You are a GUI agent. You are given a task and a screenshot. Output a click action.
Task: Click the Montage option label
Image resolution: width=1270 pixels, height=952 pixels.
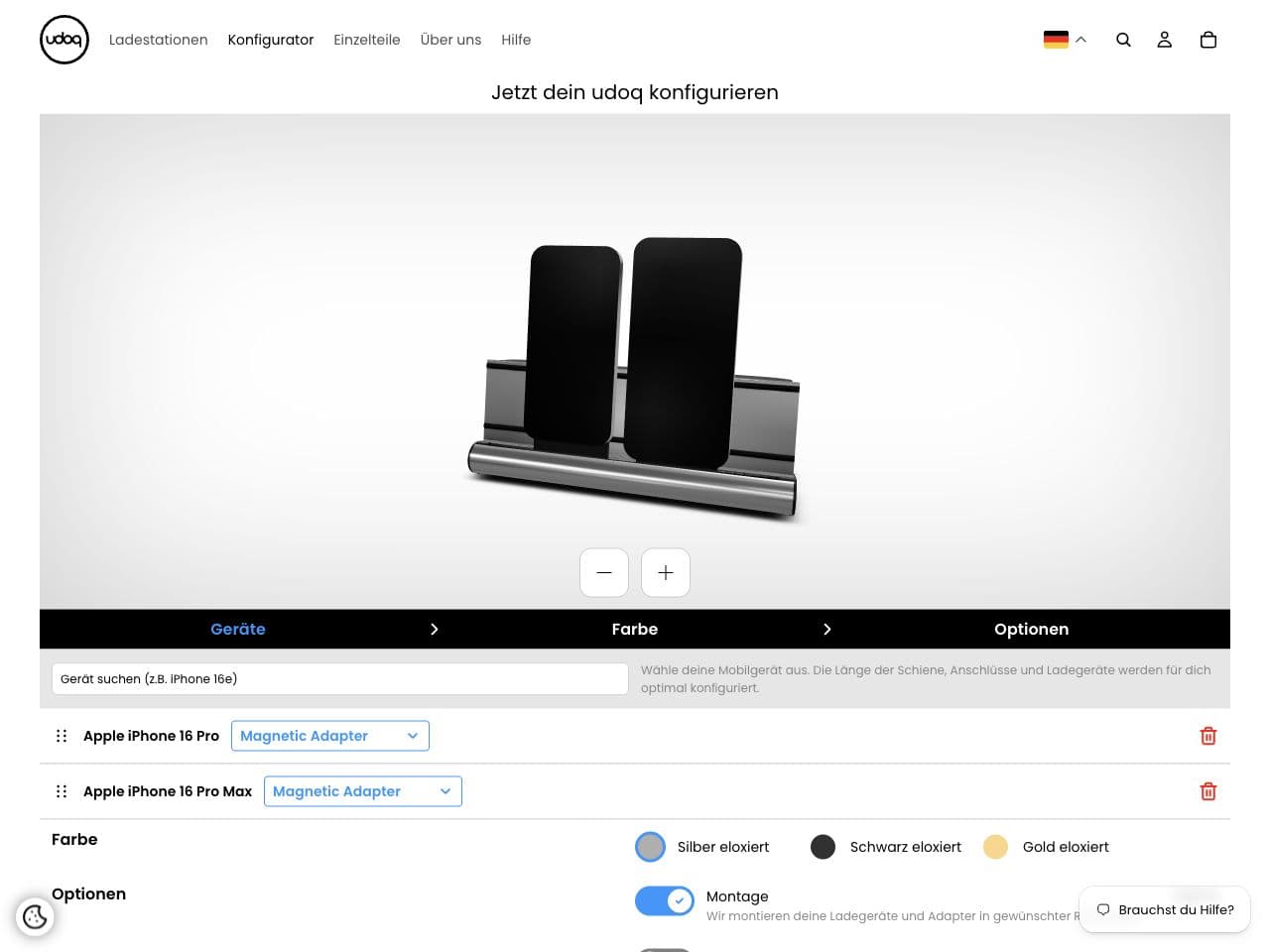(x=737, y=896)
